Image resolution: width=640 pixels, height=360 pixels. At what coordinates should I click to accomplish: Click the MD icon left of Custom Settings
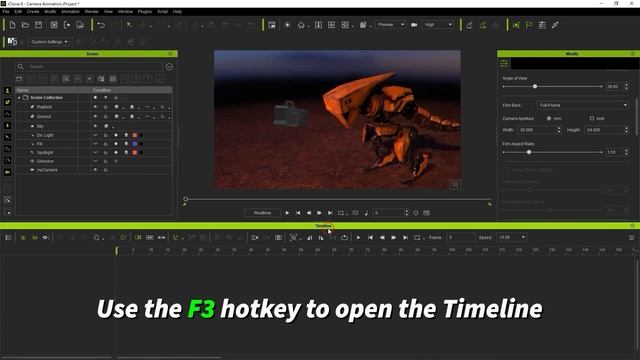click(x=13, y=42)
